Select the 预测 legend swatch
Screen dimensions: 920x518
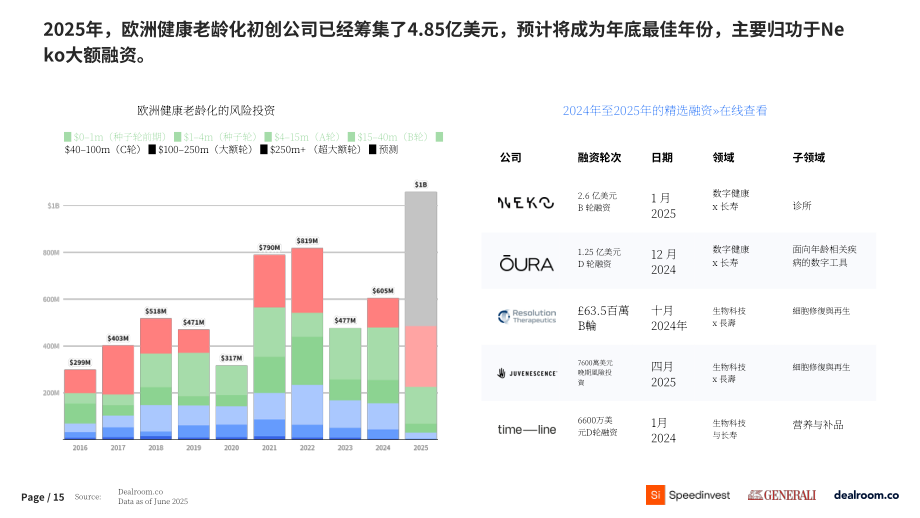click(373, 150)
